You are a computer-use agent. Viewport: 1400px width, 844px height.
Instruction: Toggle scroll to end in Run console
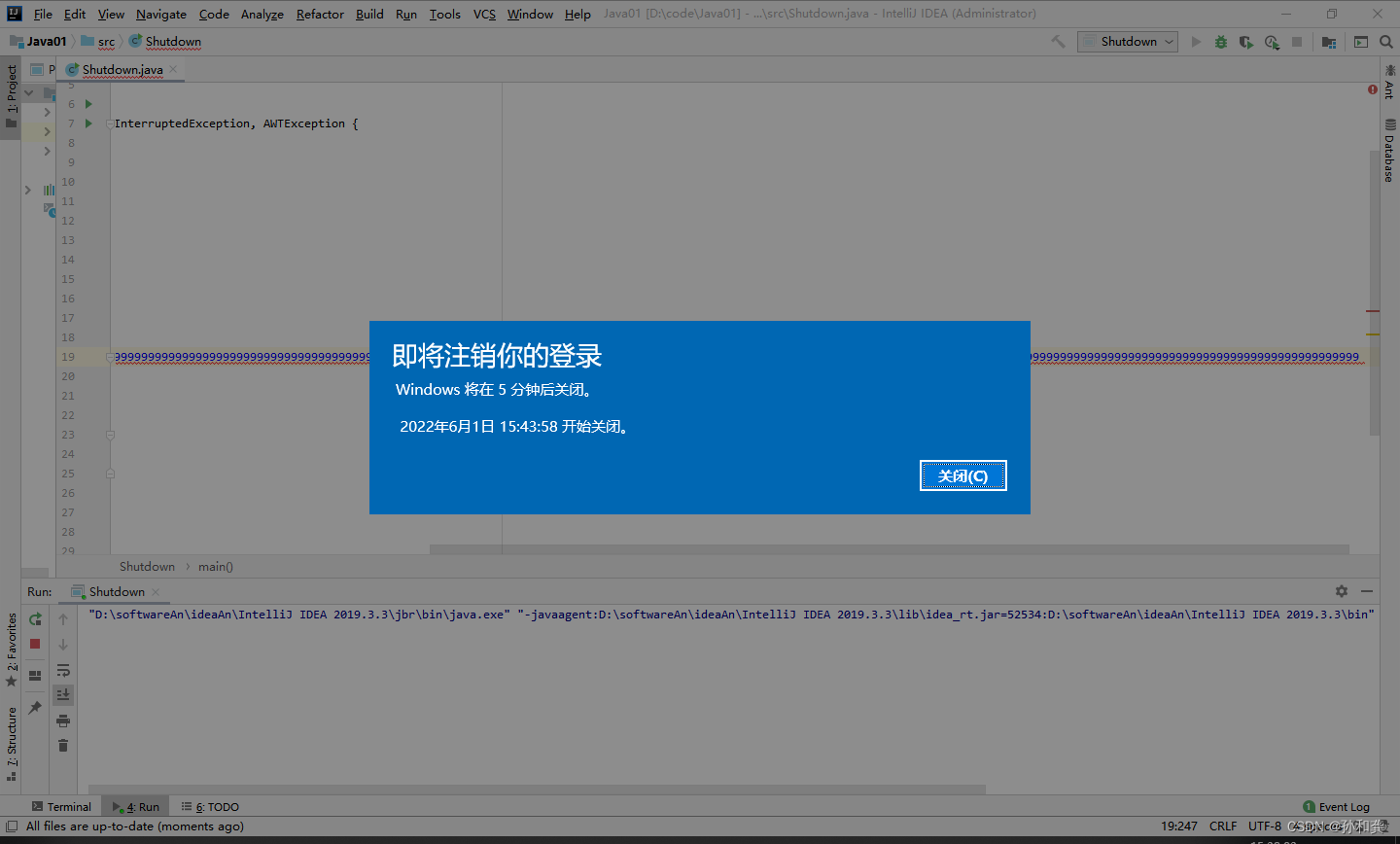click(x=63, y=694)
